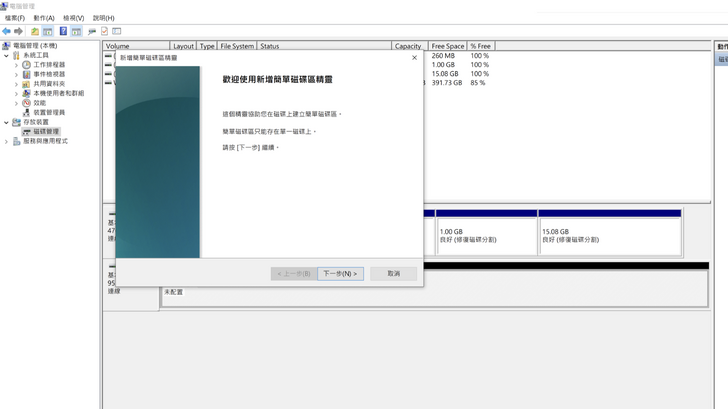Expand the 事件檢視器 node
This screenshot has height=409, width=728.
pyautogui.click(x=16, y=74)
